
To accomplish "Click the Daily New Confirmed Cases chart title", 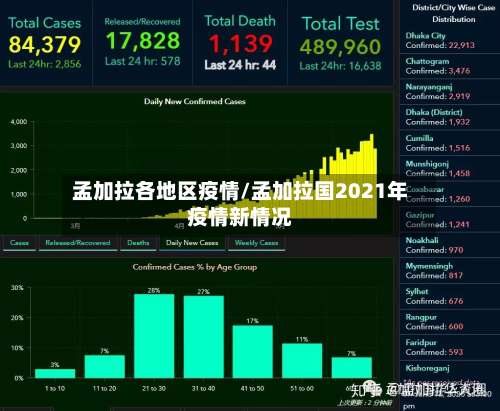I will click(195, 102).
